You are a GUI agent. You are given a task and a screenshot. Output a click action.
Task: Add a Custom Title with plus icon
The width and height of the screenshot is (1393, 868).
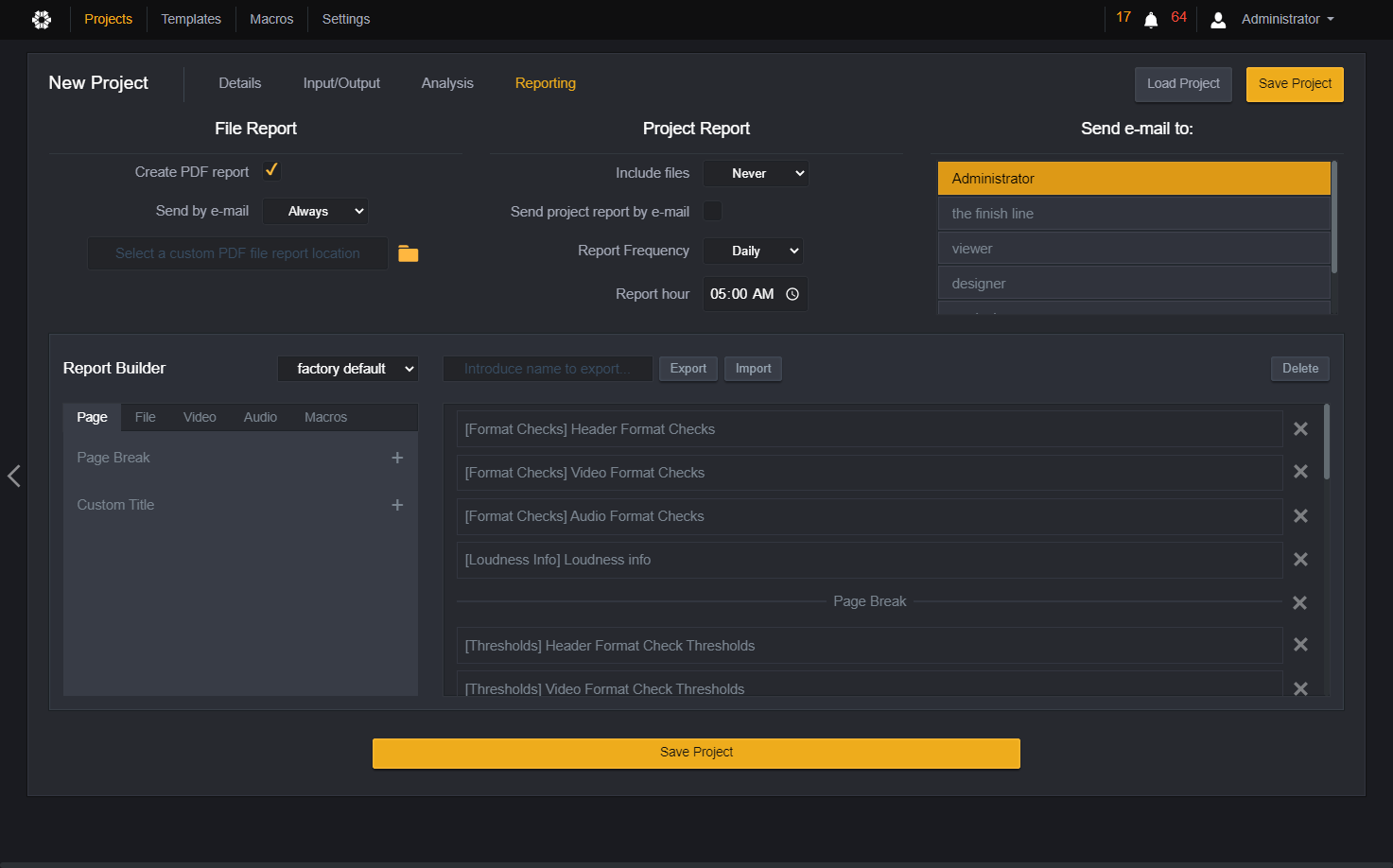(397, 505)
